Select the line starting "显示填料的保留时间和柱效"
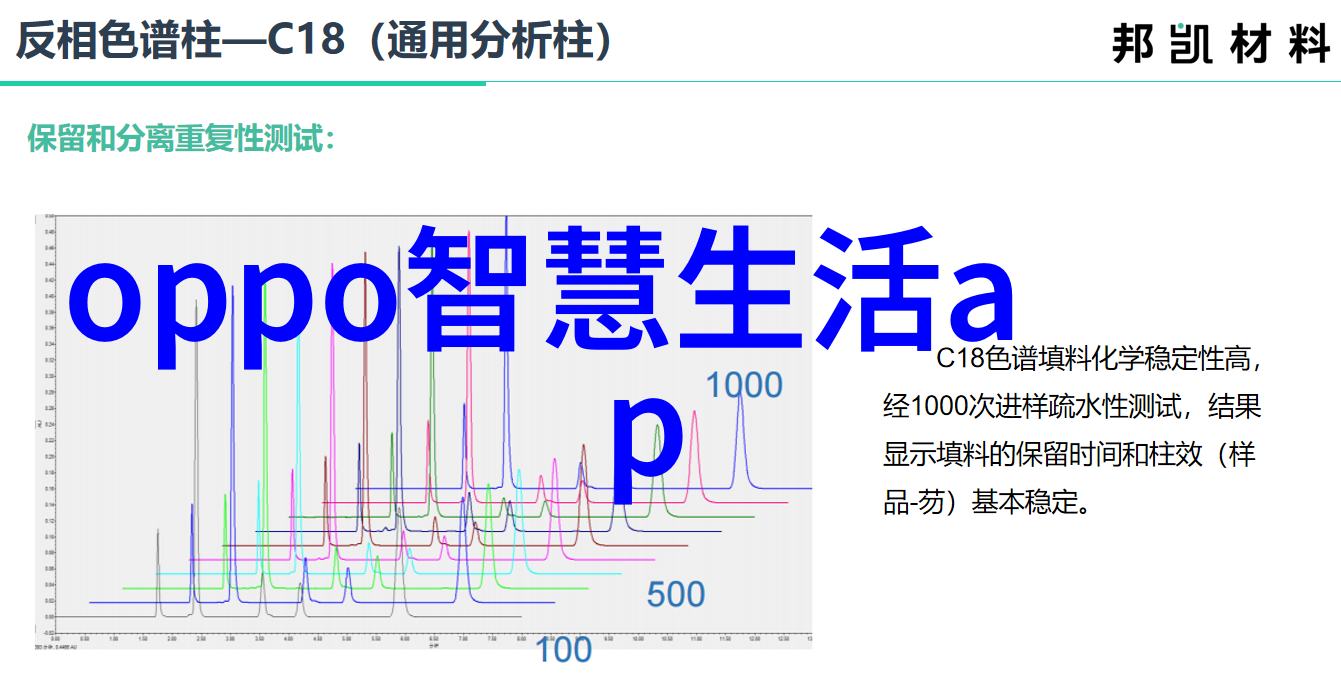The image size is (1341, 681). pos(1069,455)
